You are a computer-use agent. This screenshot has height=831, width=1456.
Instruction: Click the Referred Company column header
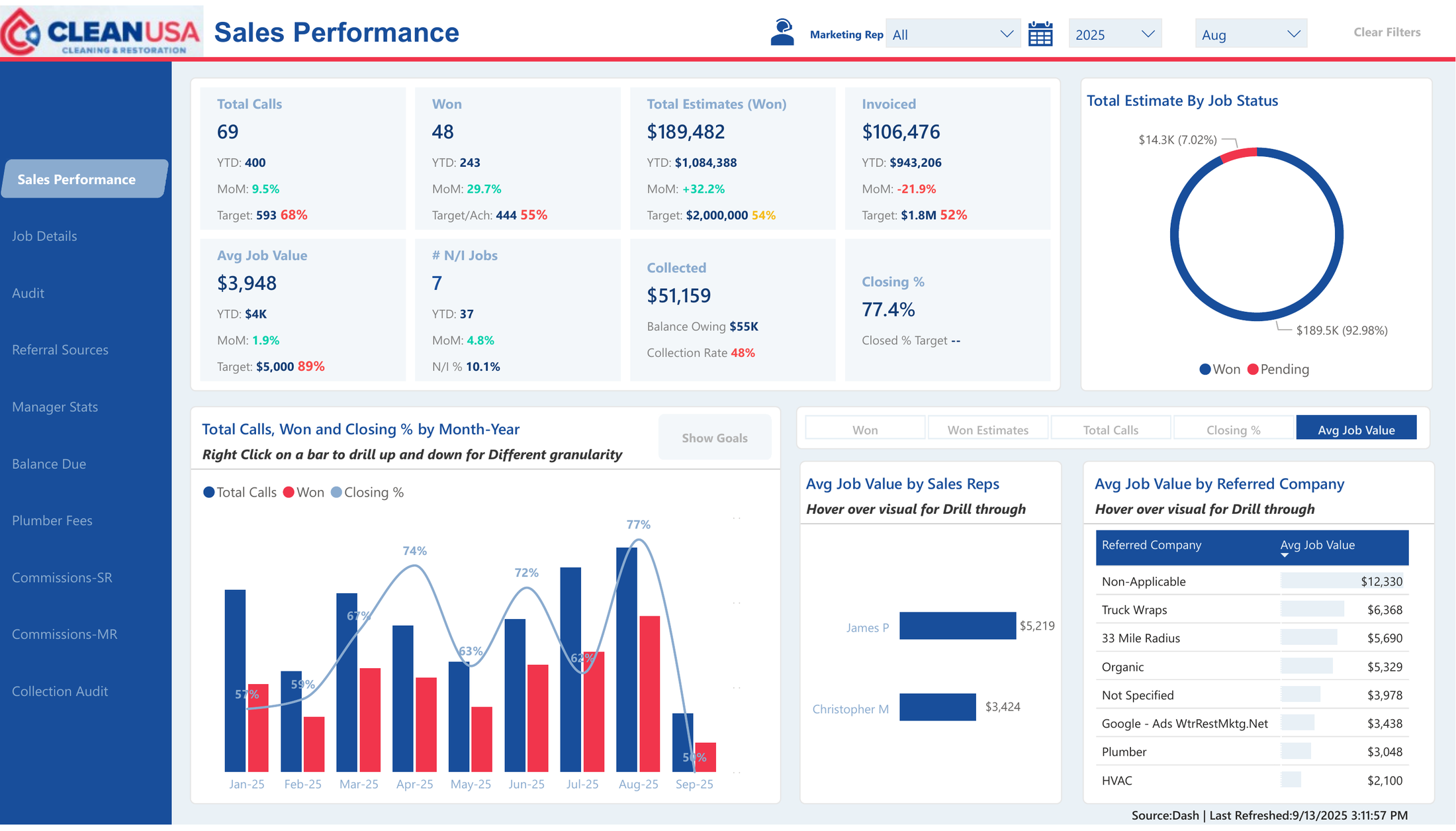pyautogui.click(x=1151, y=545)
